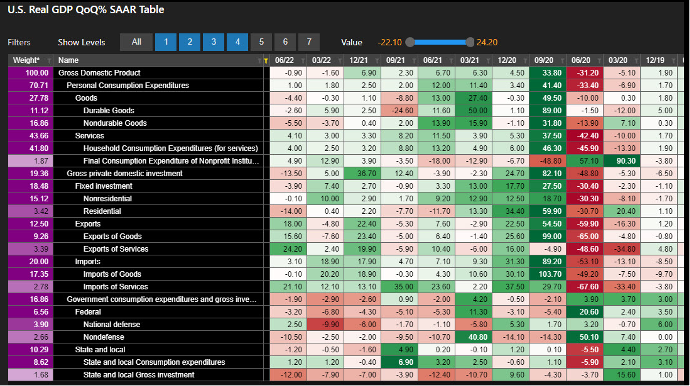Open the filter icon on the 03/22 column
Viewport: 690px width, 386px height.
click(339, 61)
